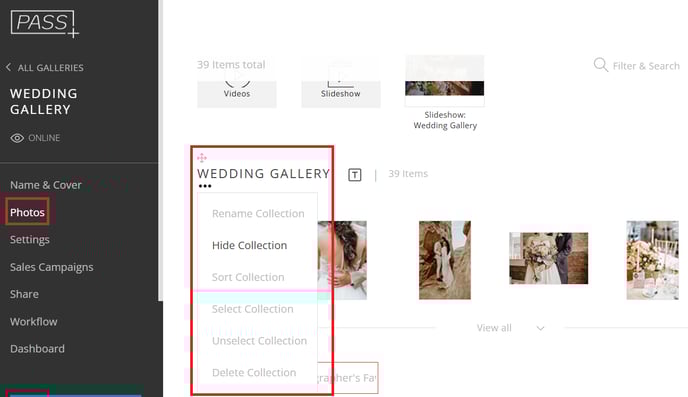The image size is (688, 397).
Task: Click the Wedding Gallery collection title
Action: (x=263, y=174)
